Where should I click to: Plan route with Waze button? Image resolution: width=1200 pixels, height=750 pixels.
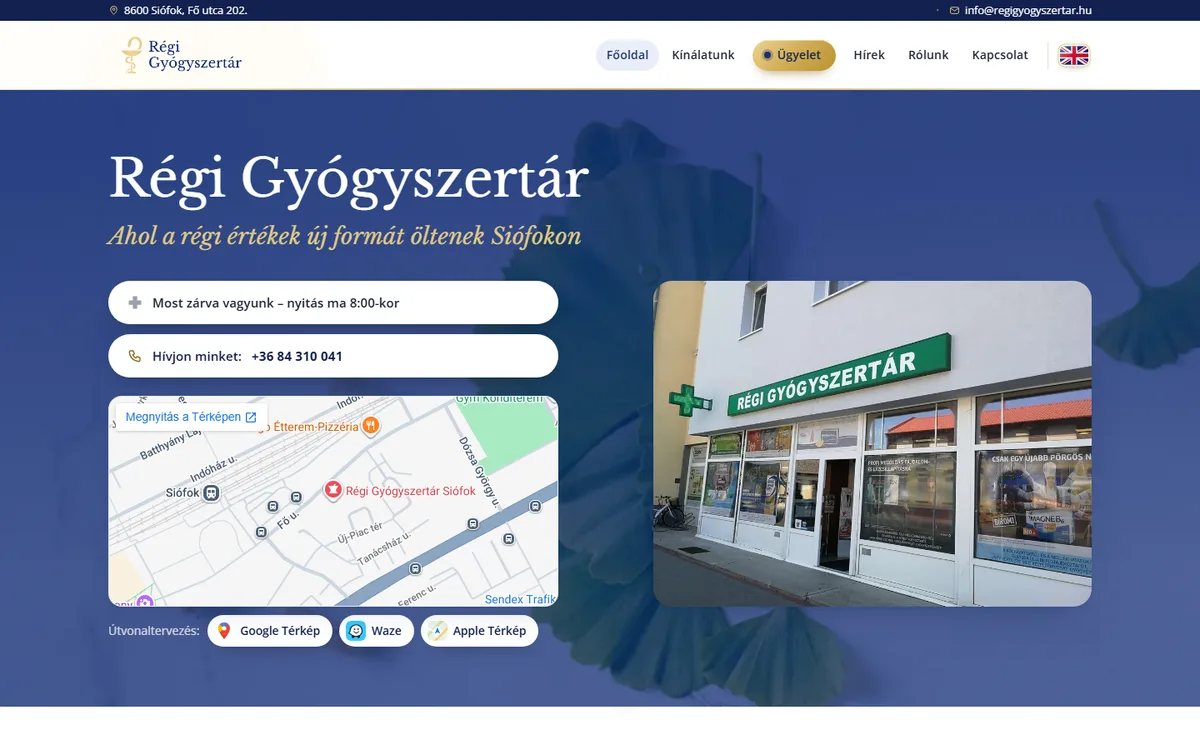(x=376, y=631)
